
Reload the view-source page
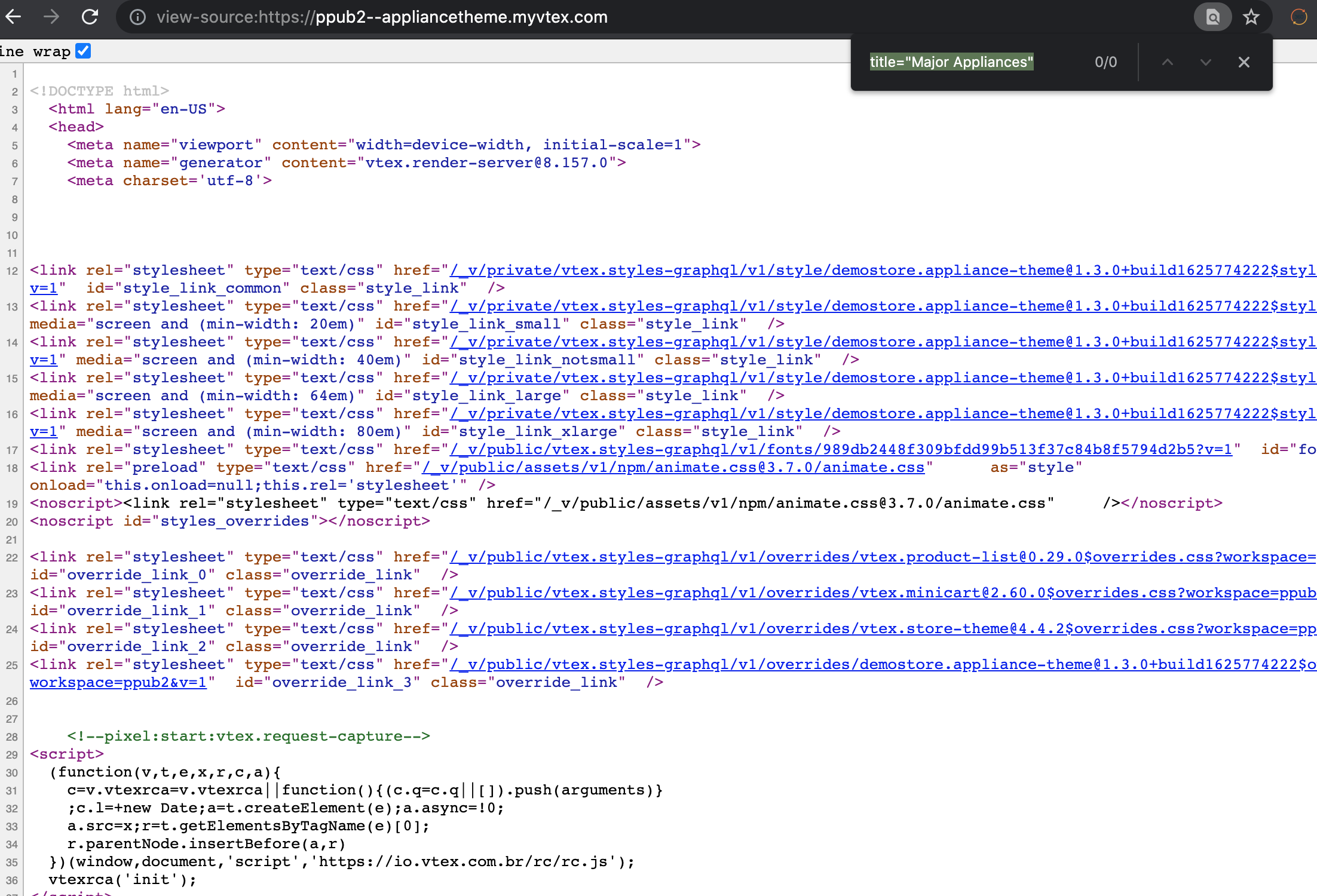tap(90, 17)
